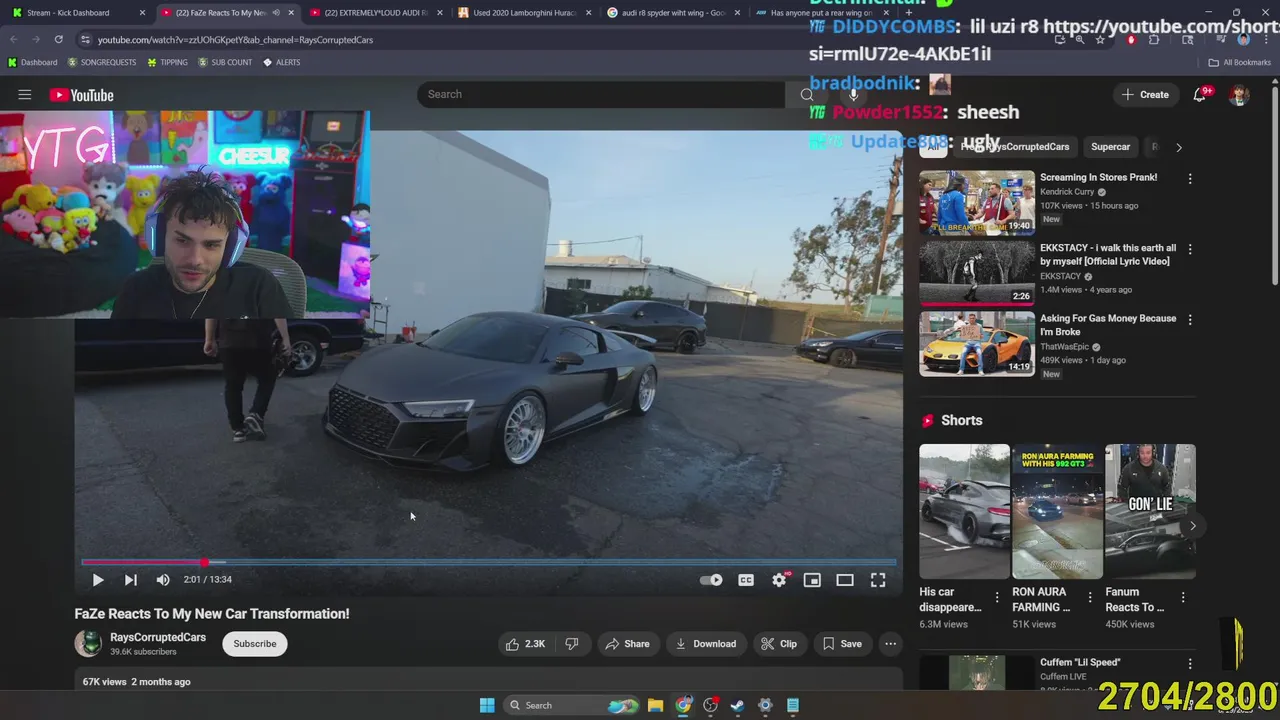Open Chrome from the taskbar
The width and height of the screenshot is (1280, 720).
coord(683,705)
